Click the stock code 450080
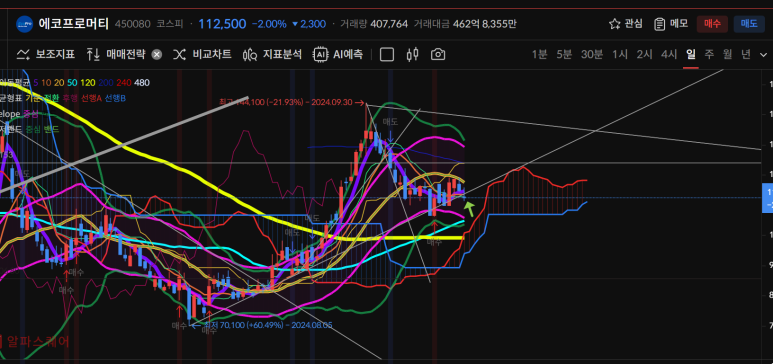773x364 pixels. [133, 24]
